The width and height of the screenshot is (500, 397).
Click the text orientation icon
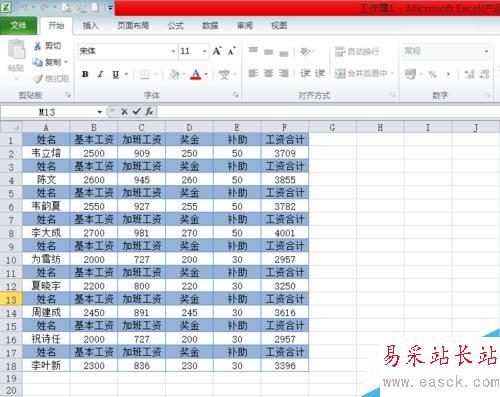click(306, 52)
